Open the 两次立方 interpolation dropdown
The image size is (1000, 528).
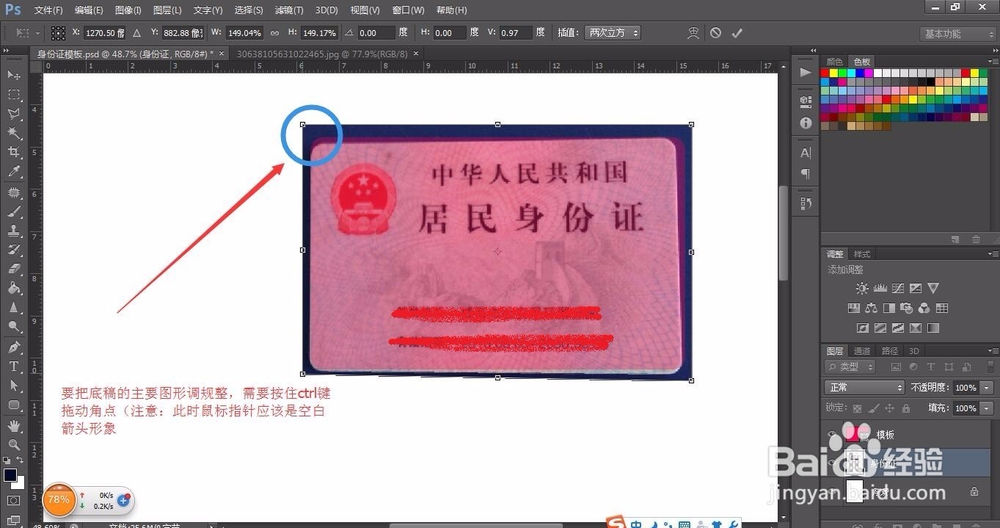(612, 33)
